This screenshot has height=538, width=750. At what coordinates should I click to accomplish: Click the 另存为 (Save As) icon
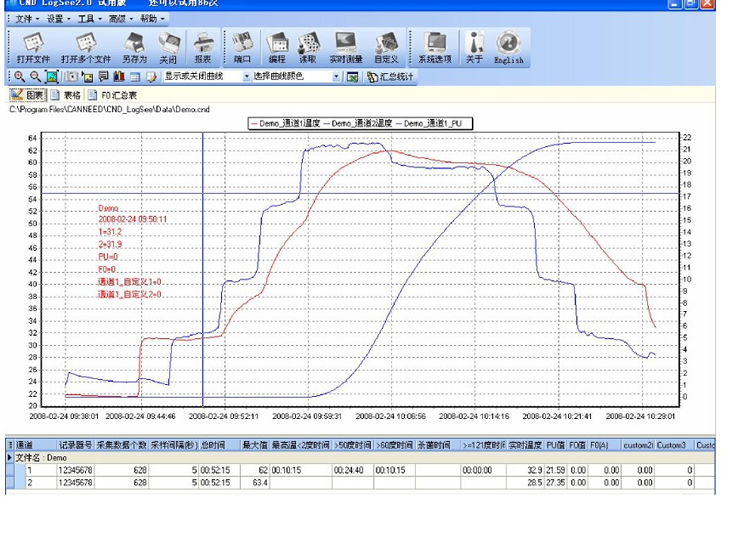[x=134, y=46]
